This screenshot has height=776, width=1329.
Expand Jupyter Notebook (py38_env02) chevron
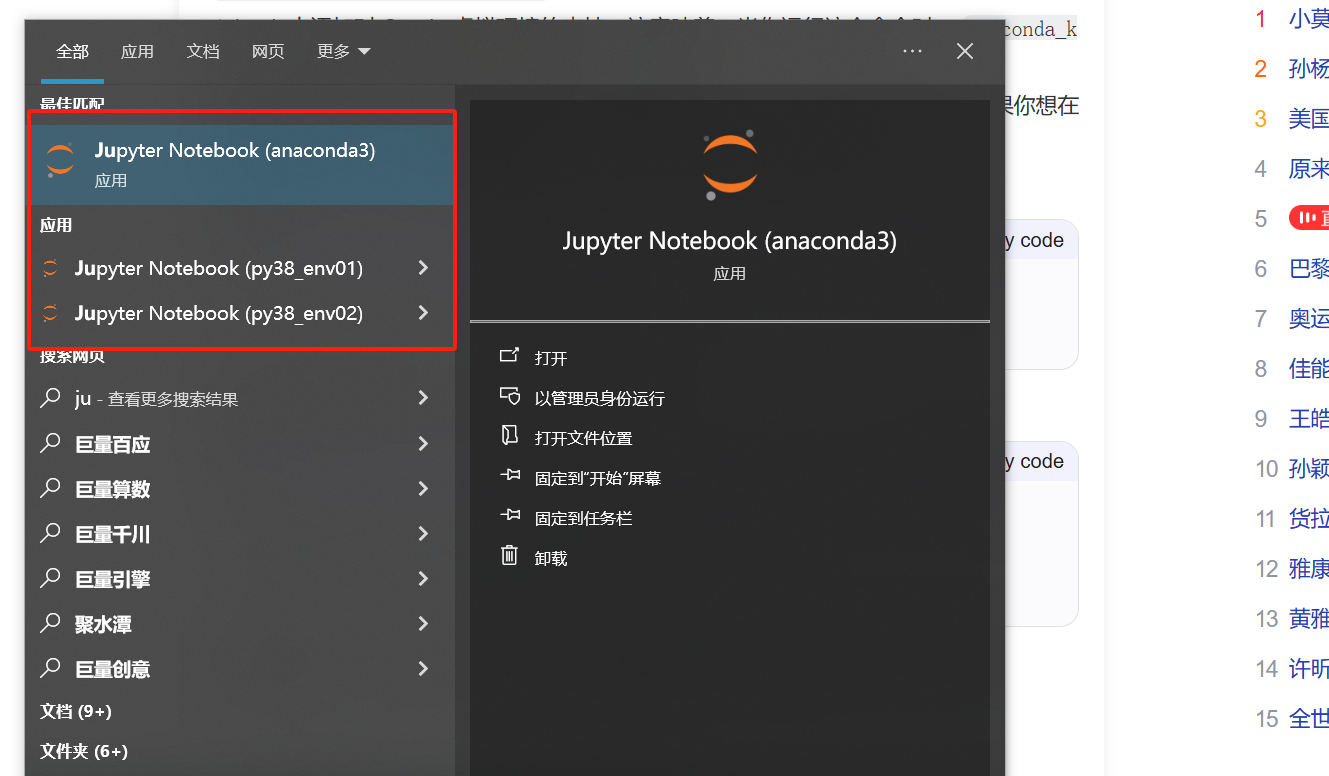click(424, 313)
